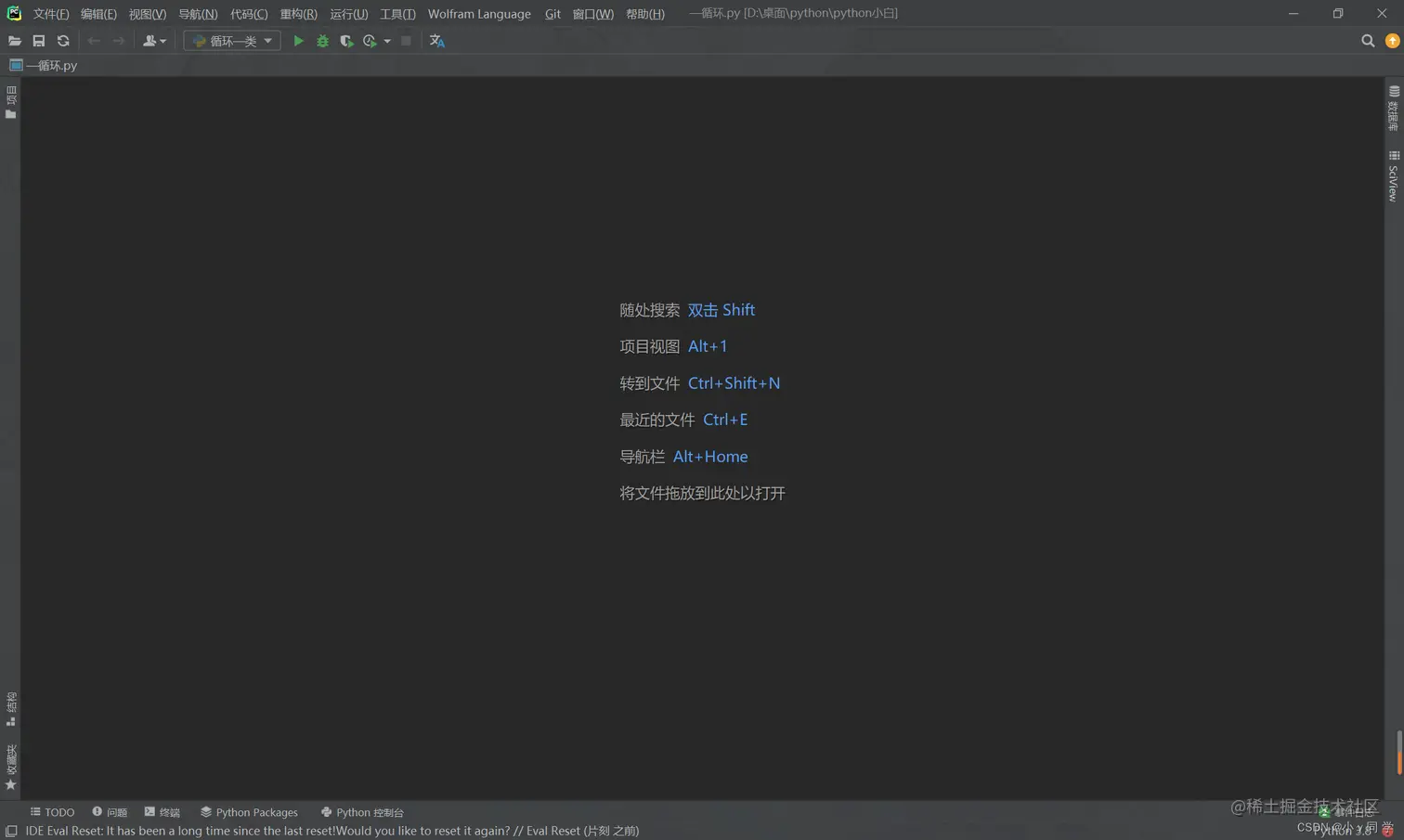Click the Forward navigation arrow
This screenshot has height=840, width=1404.
tap(118, 41)
